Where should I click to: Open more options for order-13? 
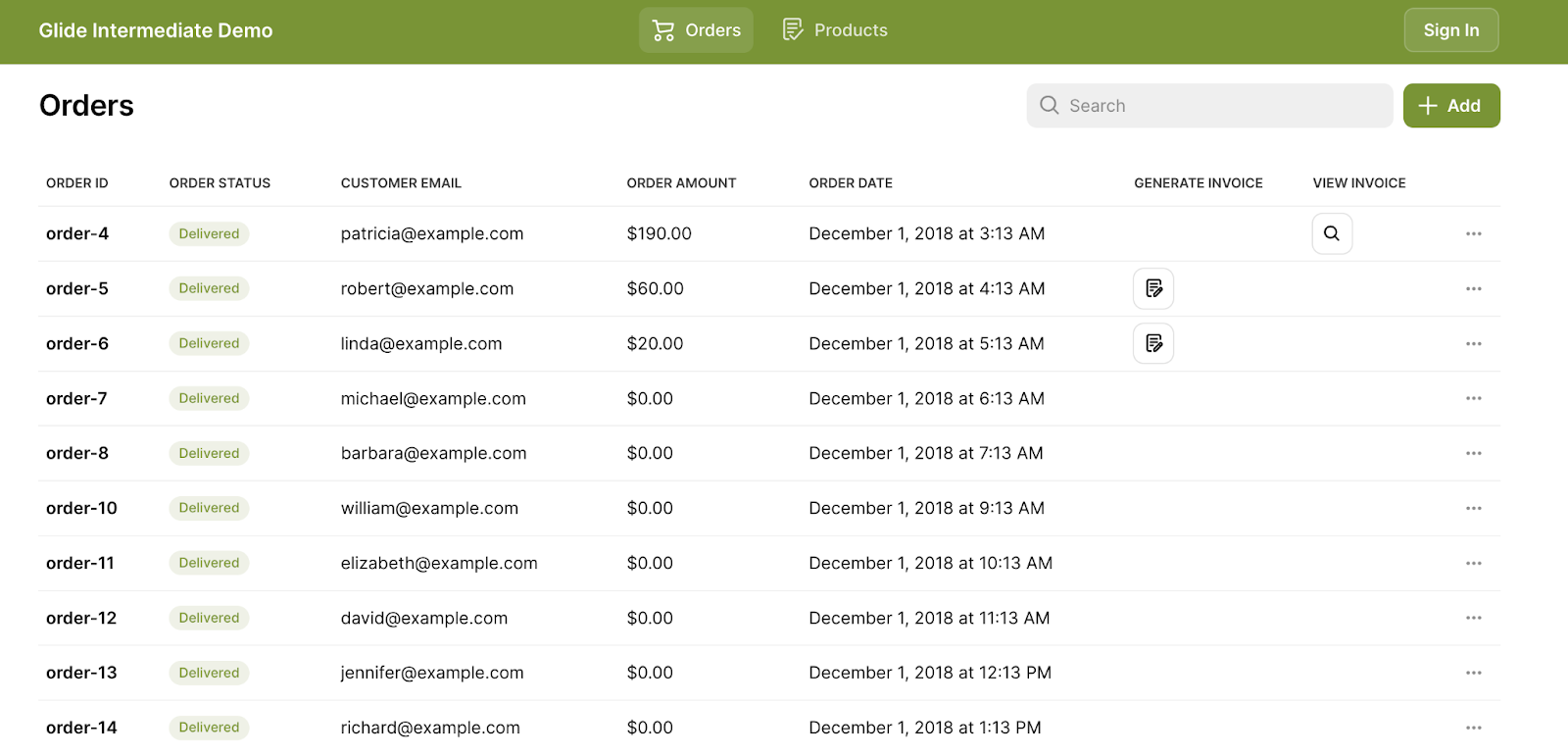pyautogui.click(x=1474, y=673)
